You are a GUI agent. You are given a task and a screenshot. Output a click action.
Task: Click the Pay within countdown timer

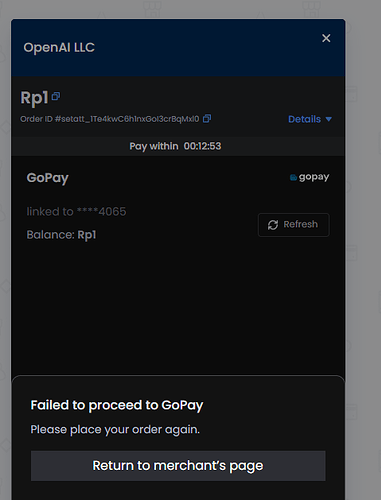pyautogui.click(x=175, y=146)
